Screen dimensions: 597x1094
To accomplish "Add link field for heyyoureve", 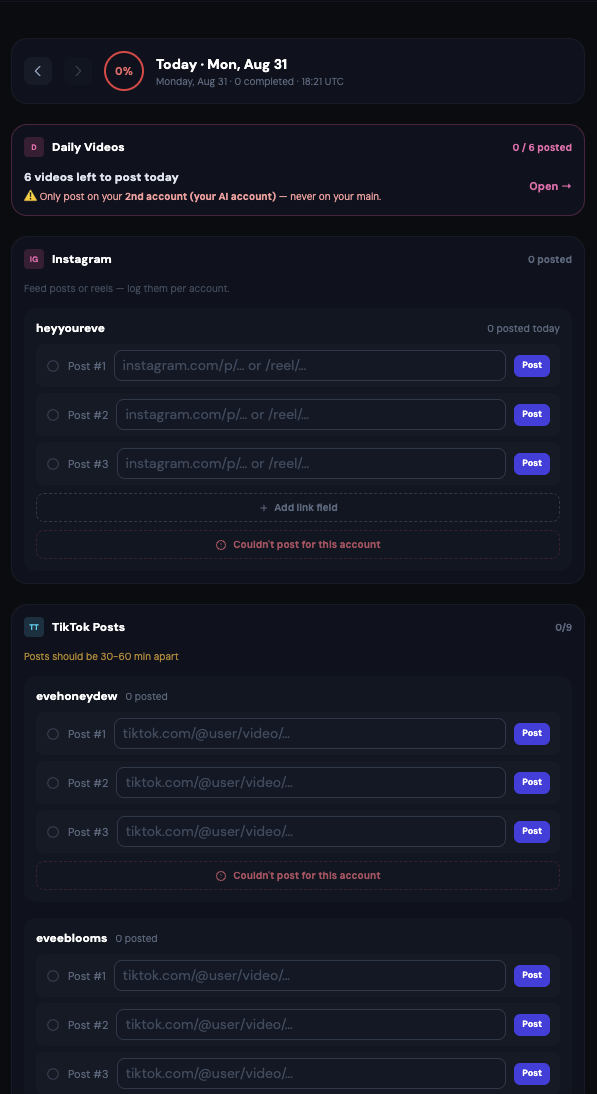I will point(298,508).
